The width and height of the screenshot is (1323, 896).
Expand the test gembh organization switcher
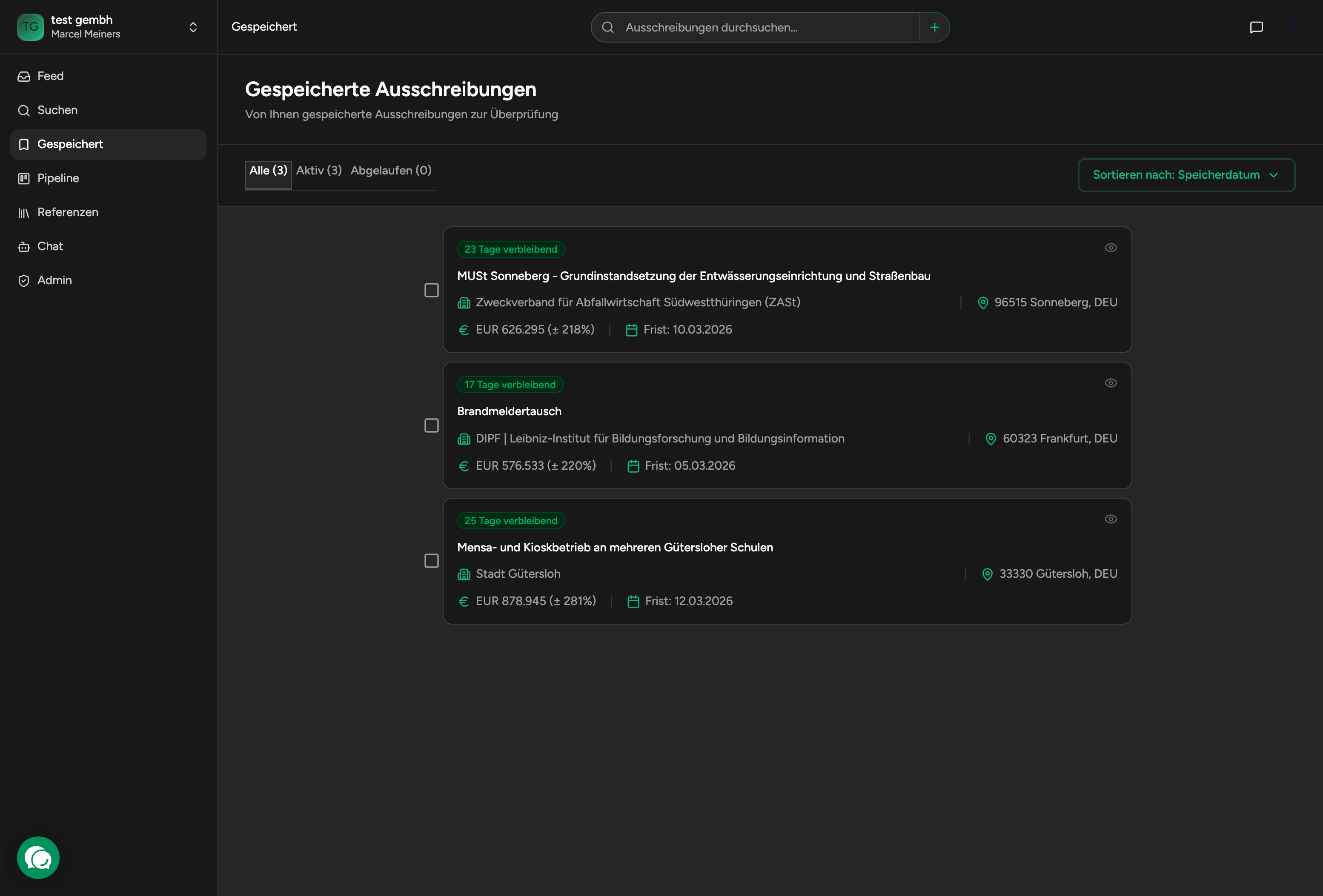[193, 27]
